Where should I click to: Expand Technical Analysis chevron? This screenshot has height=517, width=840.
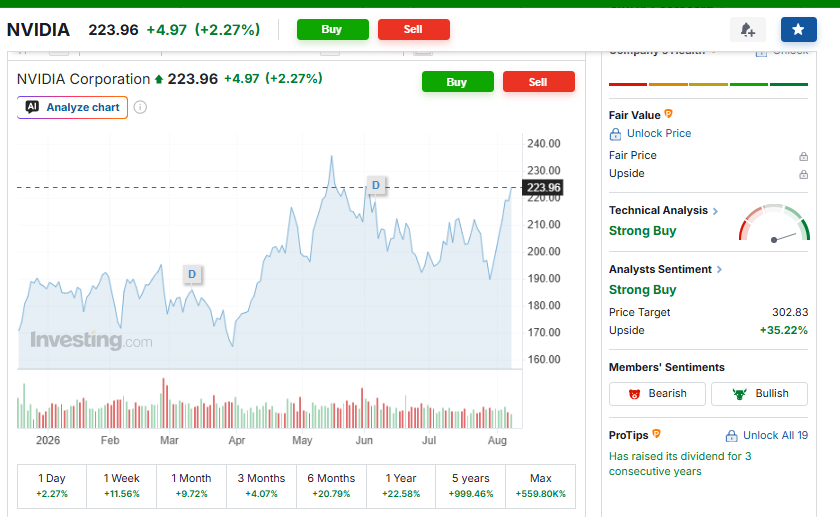pyautogui.click(x=715, y=211)
